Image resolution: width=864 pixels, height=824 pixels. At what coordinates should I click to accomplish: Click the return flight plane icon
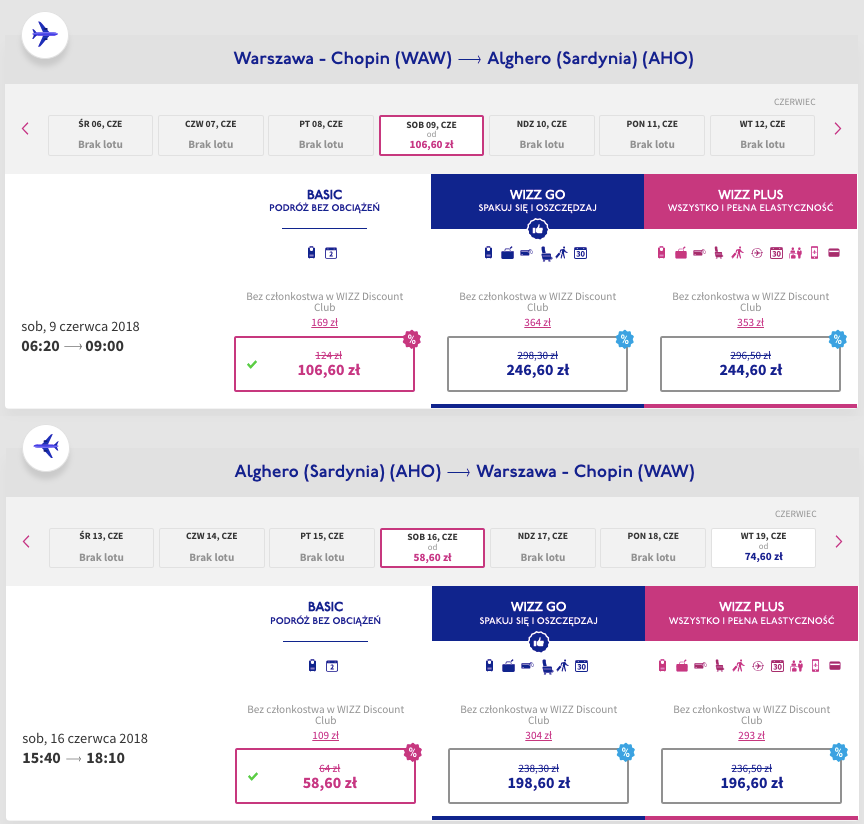click(x=46, y=448)
